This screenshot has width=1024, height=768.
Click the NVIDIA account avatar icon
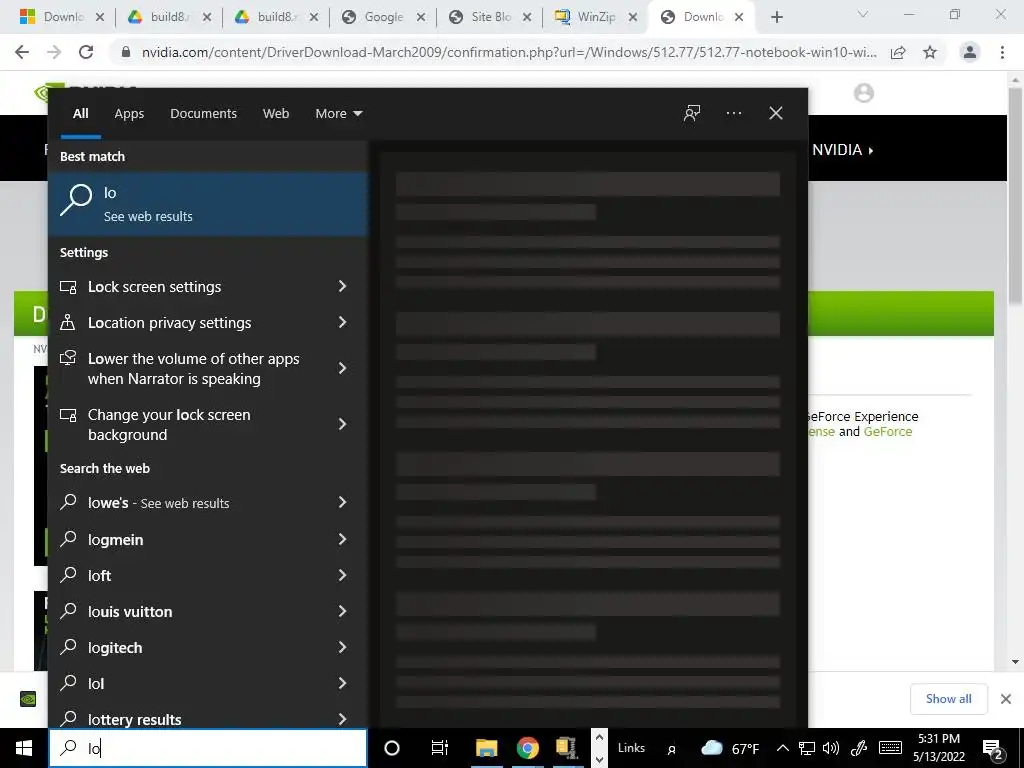pyautogui.click(x=863, y=93)
